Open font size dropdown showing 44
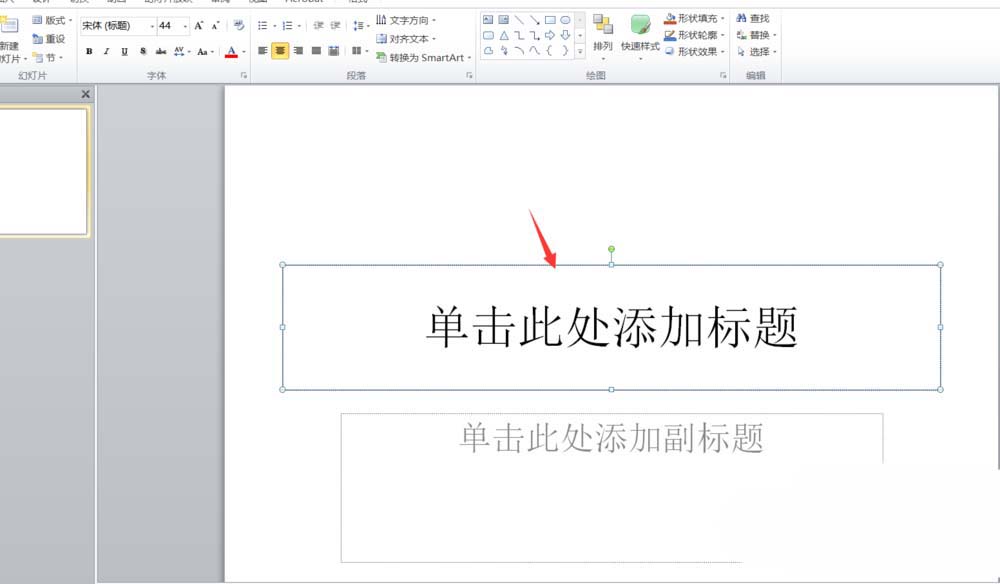Viewport: 1000px width, 584px height. tap(185, 26)
